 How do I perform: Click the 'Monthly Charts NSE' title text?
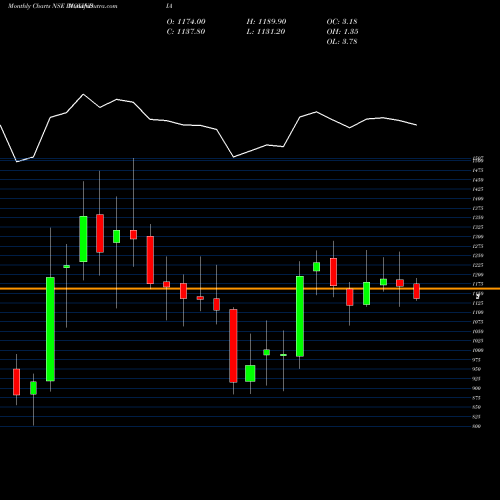pos(37,6)
